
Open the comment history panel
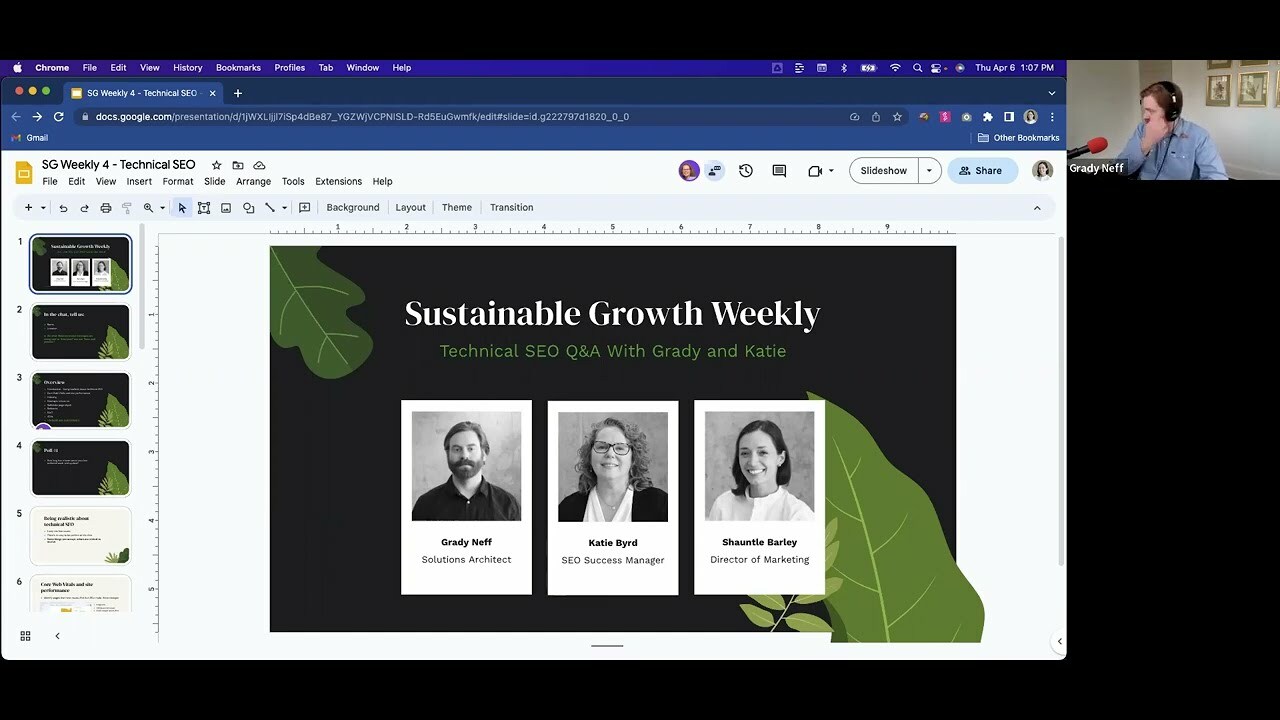[779, 171]
